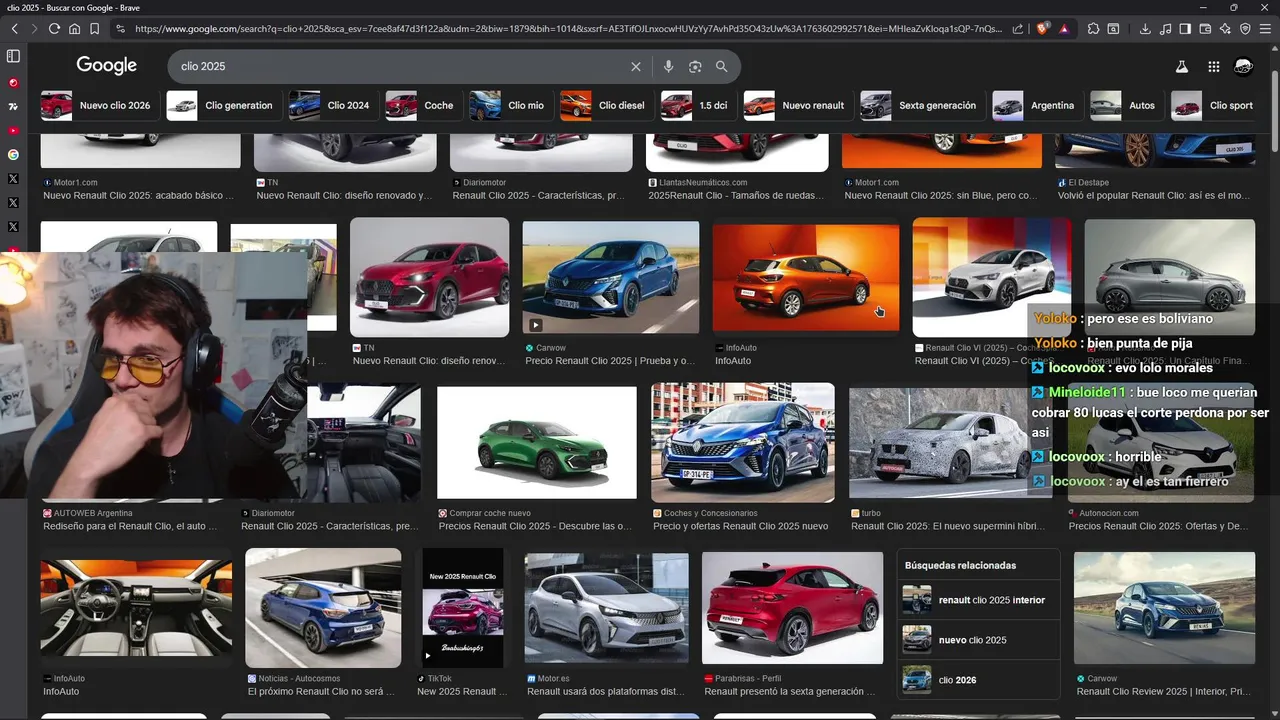Open the media control music note icon
The height and width of the screenshot is (720, 1280).
click(1166, 29)
